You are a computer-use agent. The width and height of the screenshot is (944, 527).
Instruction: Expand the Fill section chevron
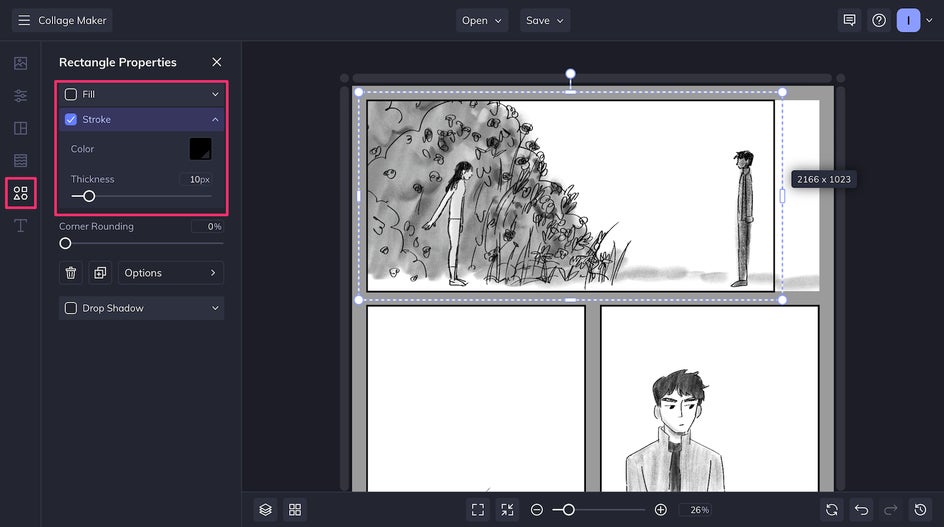coord(215,94)
